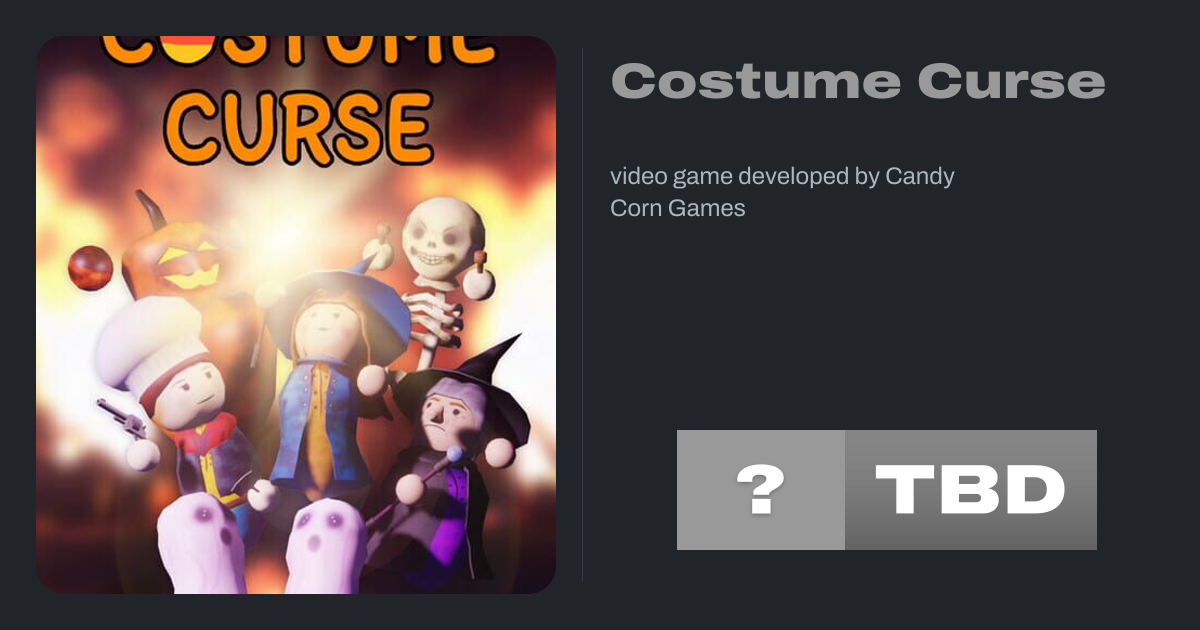Click the vertical divider beside cover art
This screenshot has height=630, width=1200.
click(x=582, y=314)
